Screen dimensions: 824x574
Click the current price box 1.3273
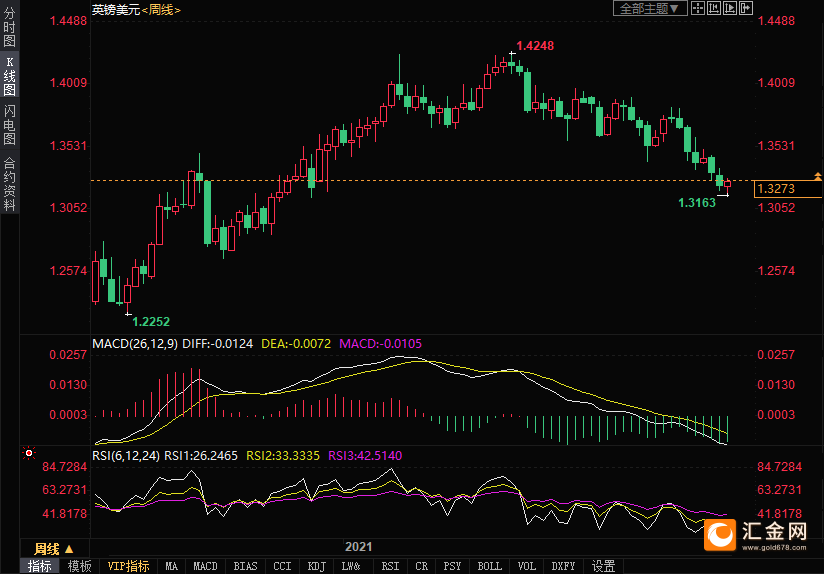[x=787, y=188]
